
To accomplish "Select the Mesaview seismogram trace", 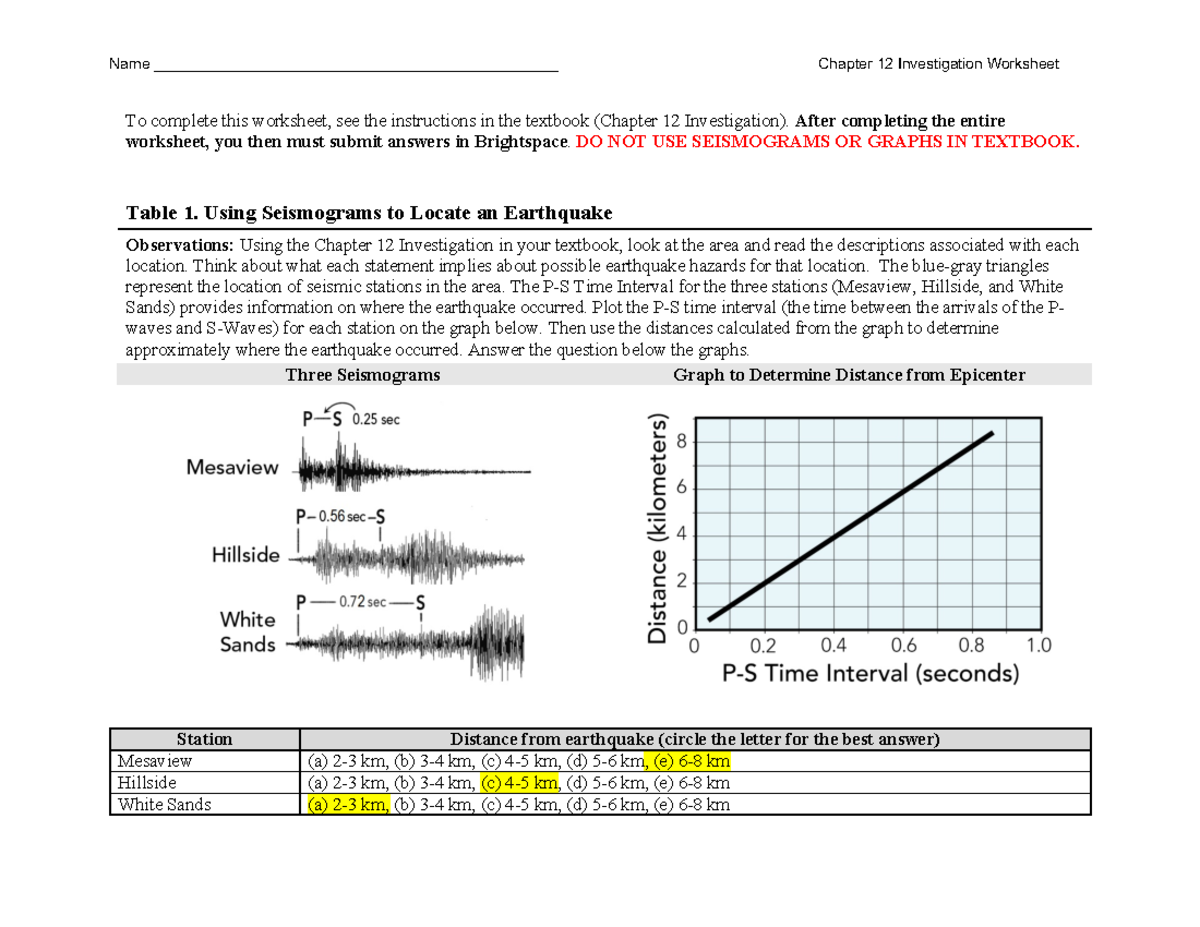I will pos(410,468).
